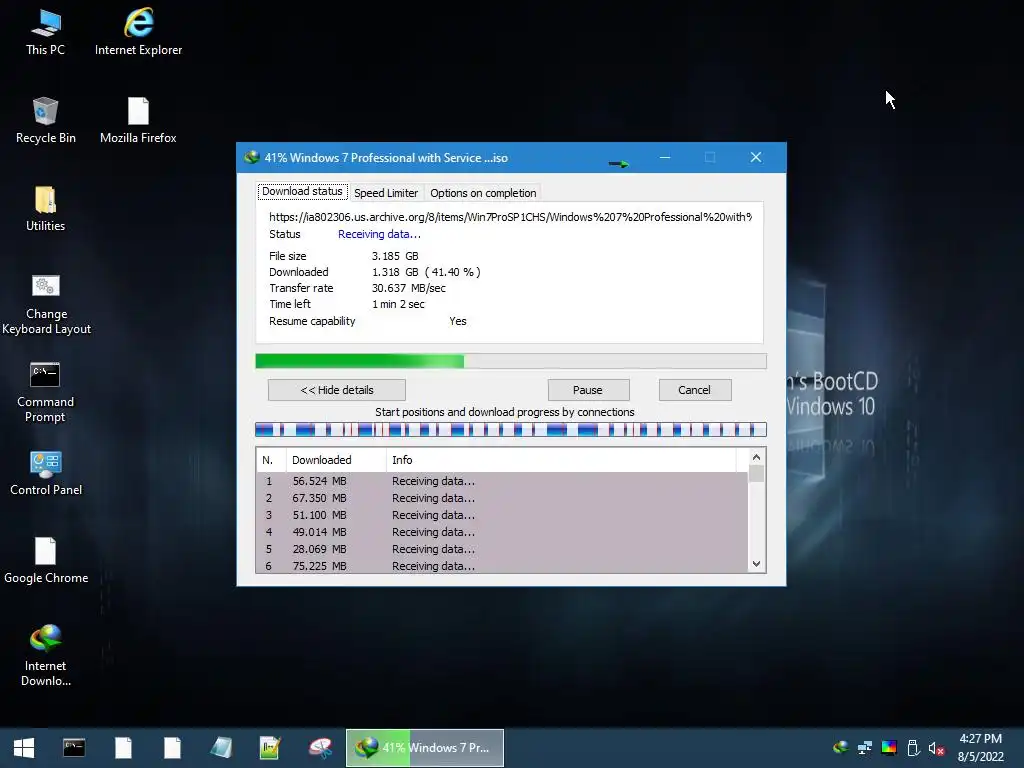Select connection row 4 with 49.014 MB

(x=502, y=532)
